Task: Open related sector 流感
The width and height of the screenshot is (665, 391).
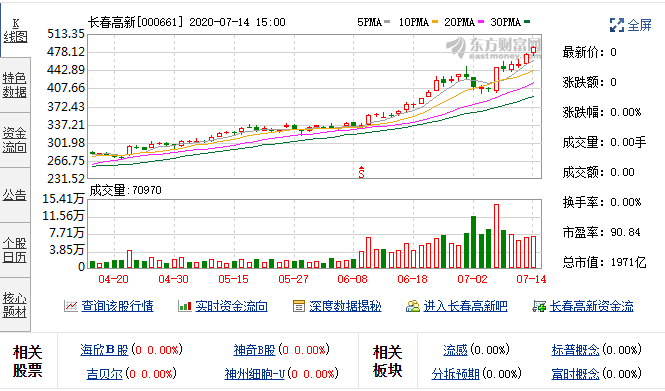Action: click(455, 350)
